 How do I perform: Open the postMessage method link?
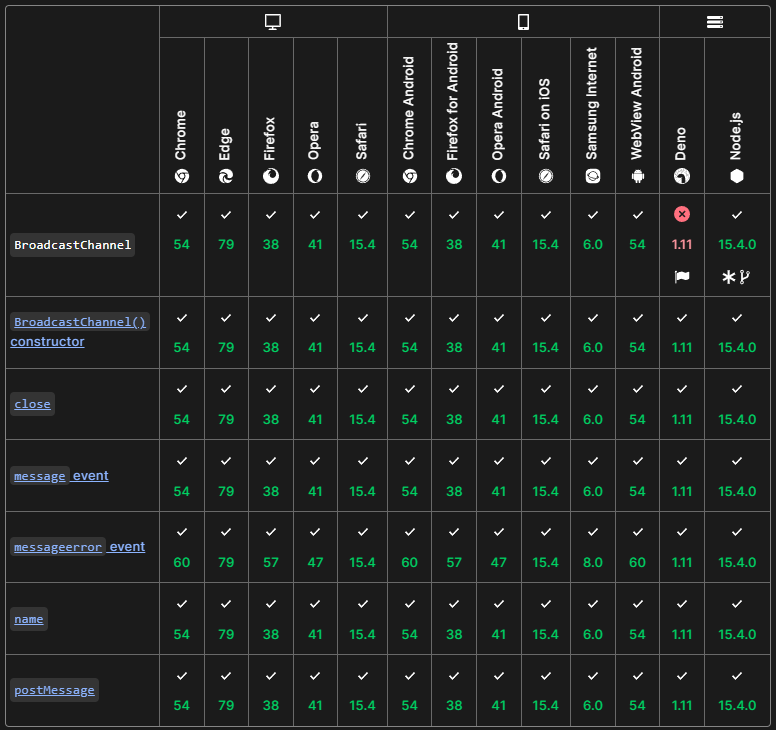[54, 690]
